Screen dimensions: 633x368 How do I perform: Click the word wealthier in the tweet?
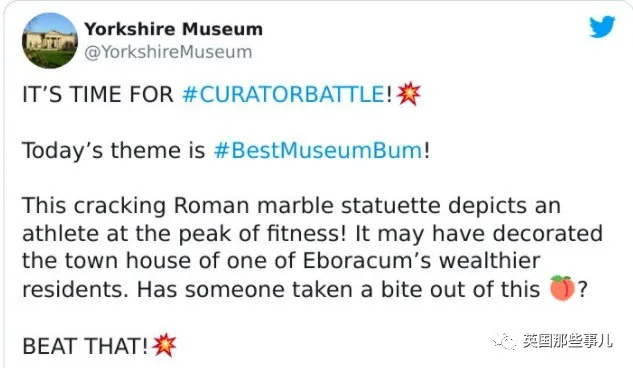click(489, 261)
